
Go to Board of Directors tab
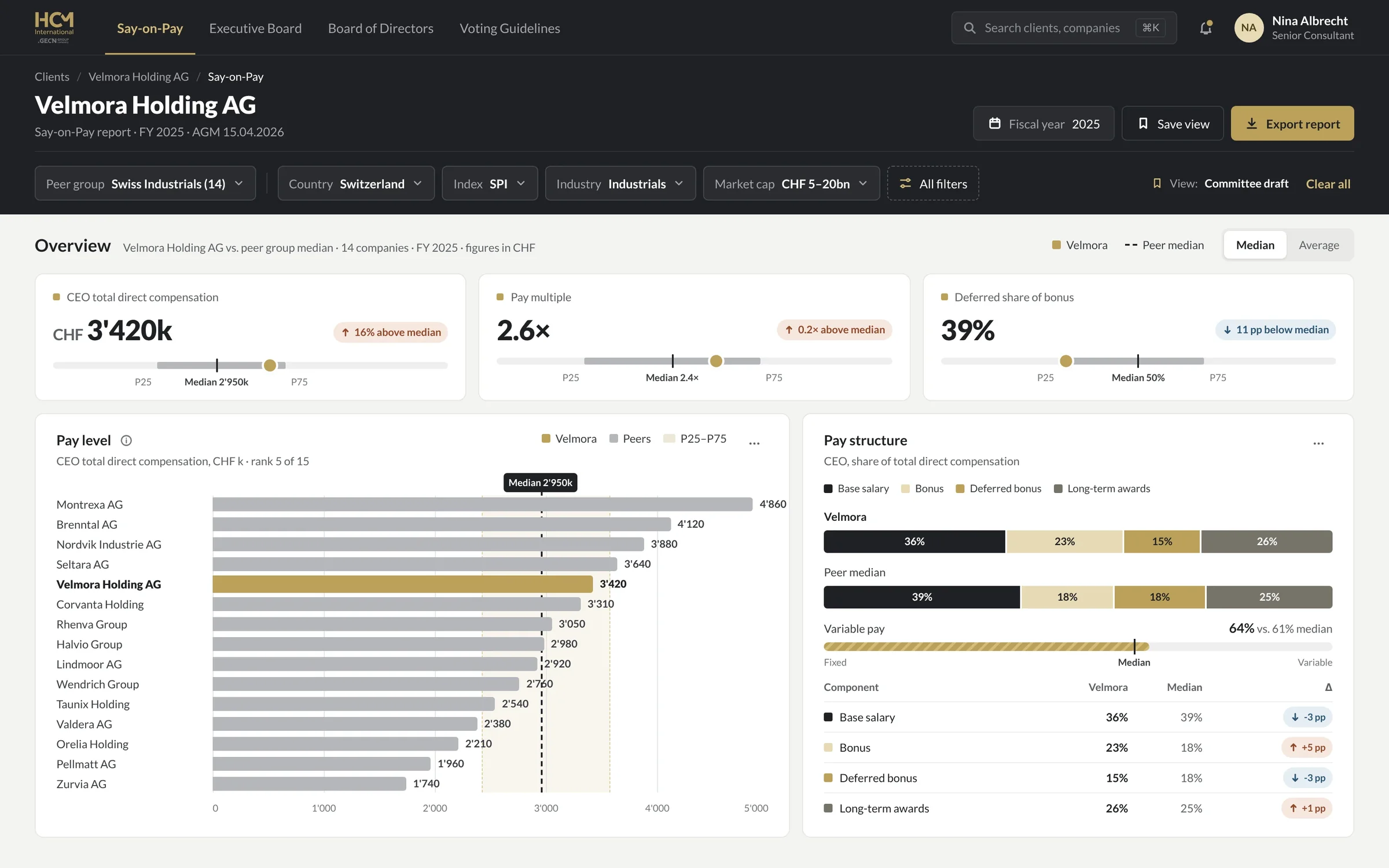[380, 28]
